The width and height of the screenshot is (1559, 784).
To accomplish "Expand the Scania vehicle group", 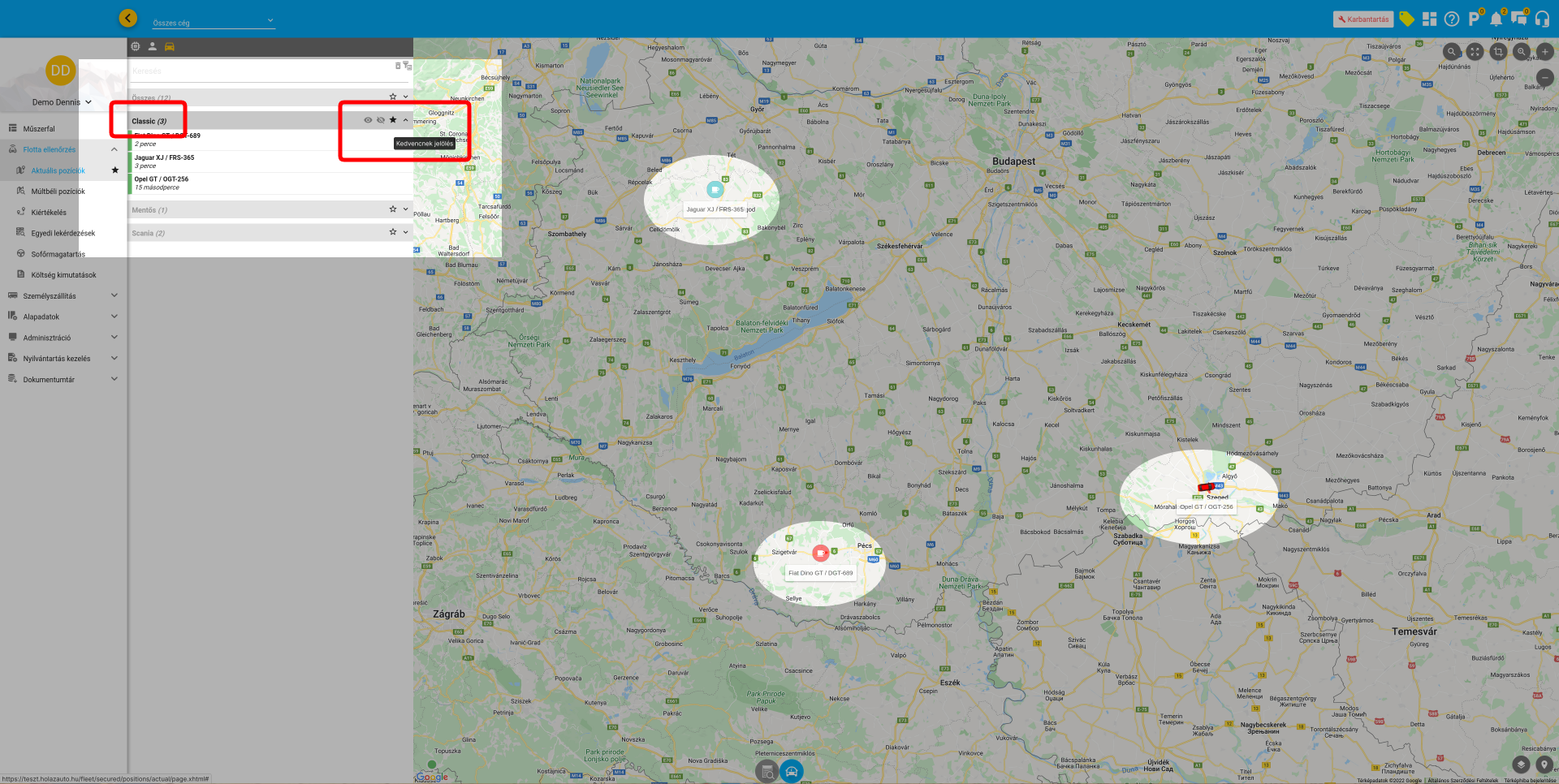I will click(406, 232).
